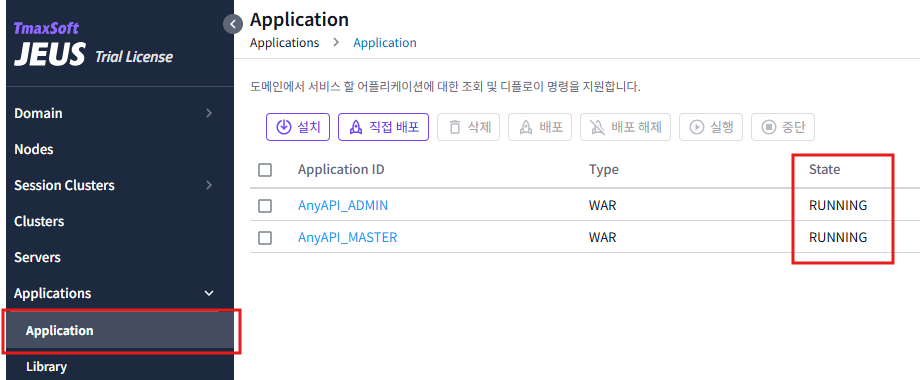Click the Type column header

click(x=604, y=170)
